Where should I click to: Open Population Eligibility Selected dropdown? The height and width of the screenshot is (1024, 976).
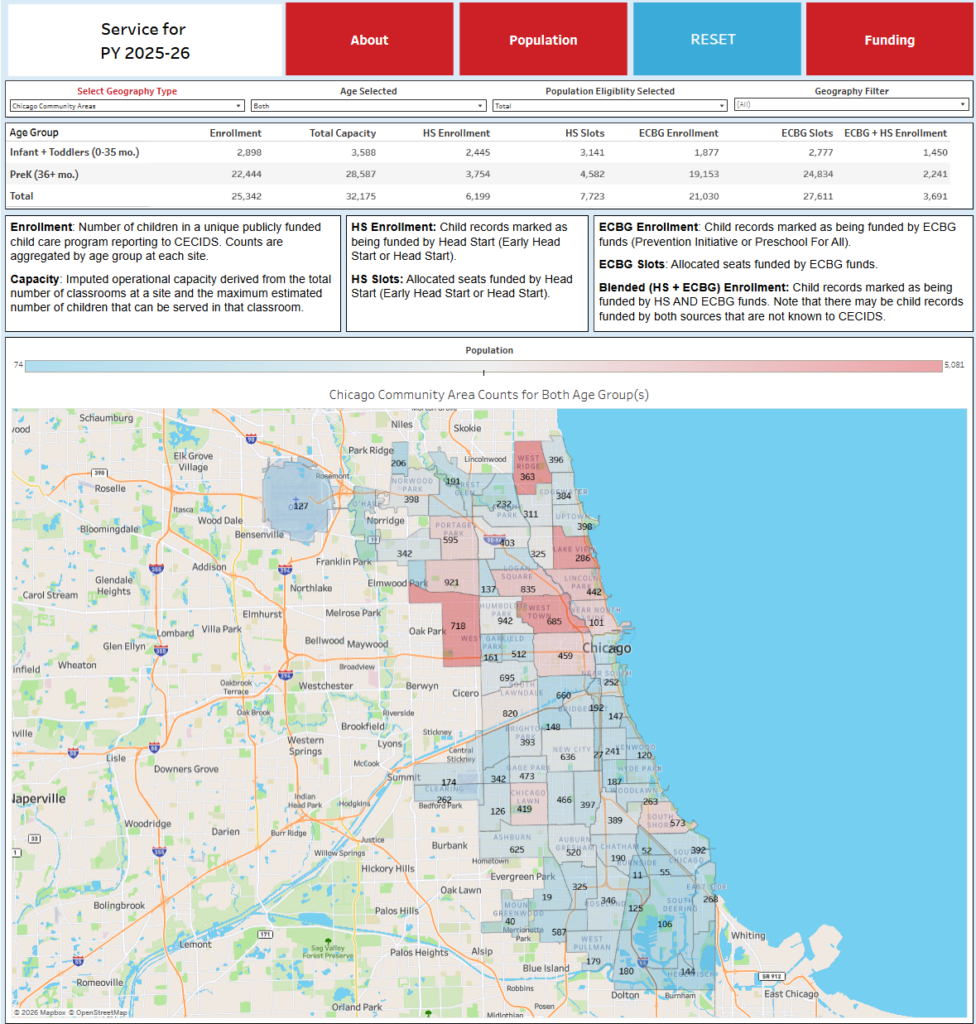tap(610, 106)
